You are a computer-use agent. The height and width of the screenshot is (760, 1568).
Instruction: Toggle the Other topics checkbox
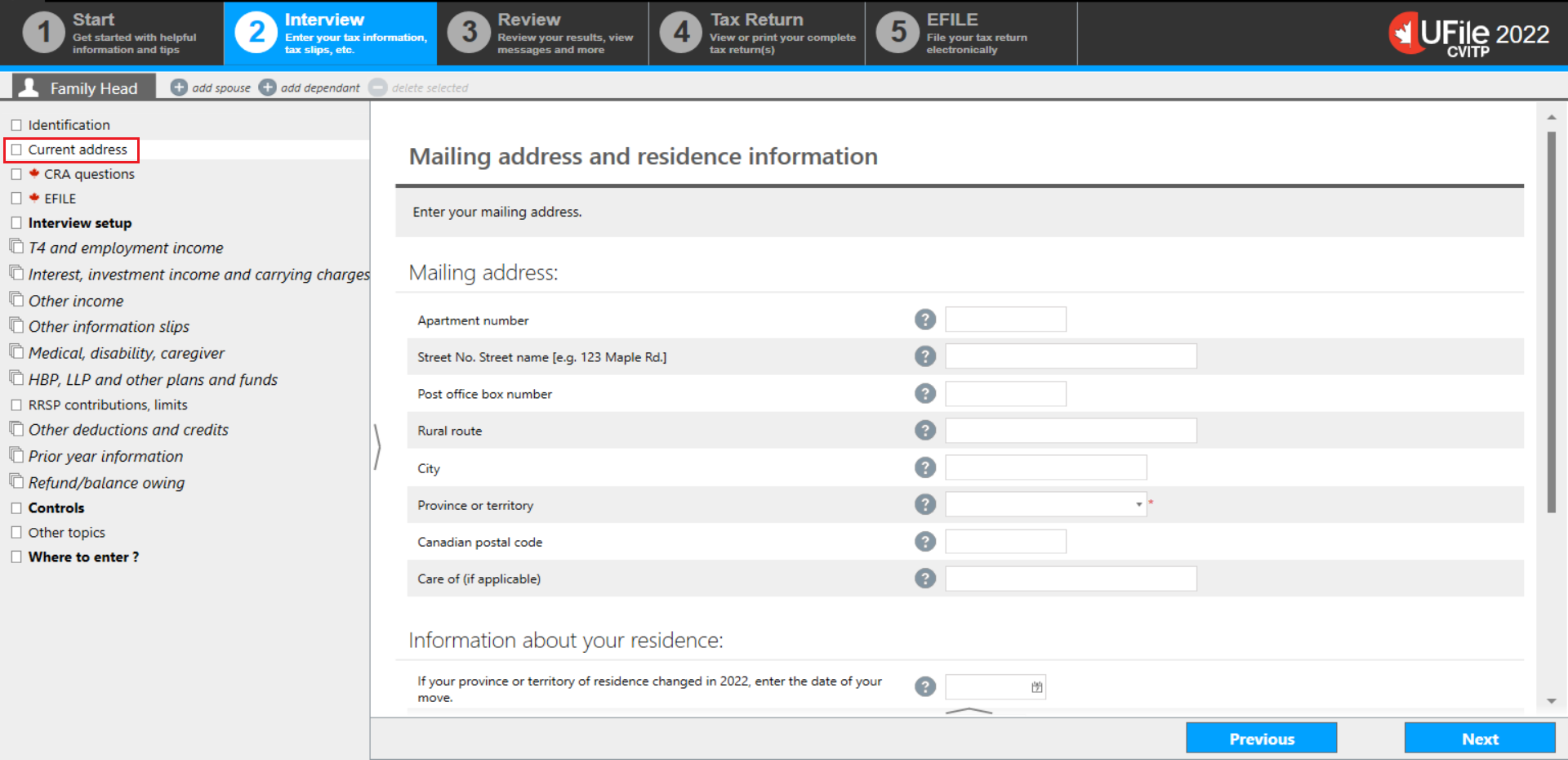16,533
